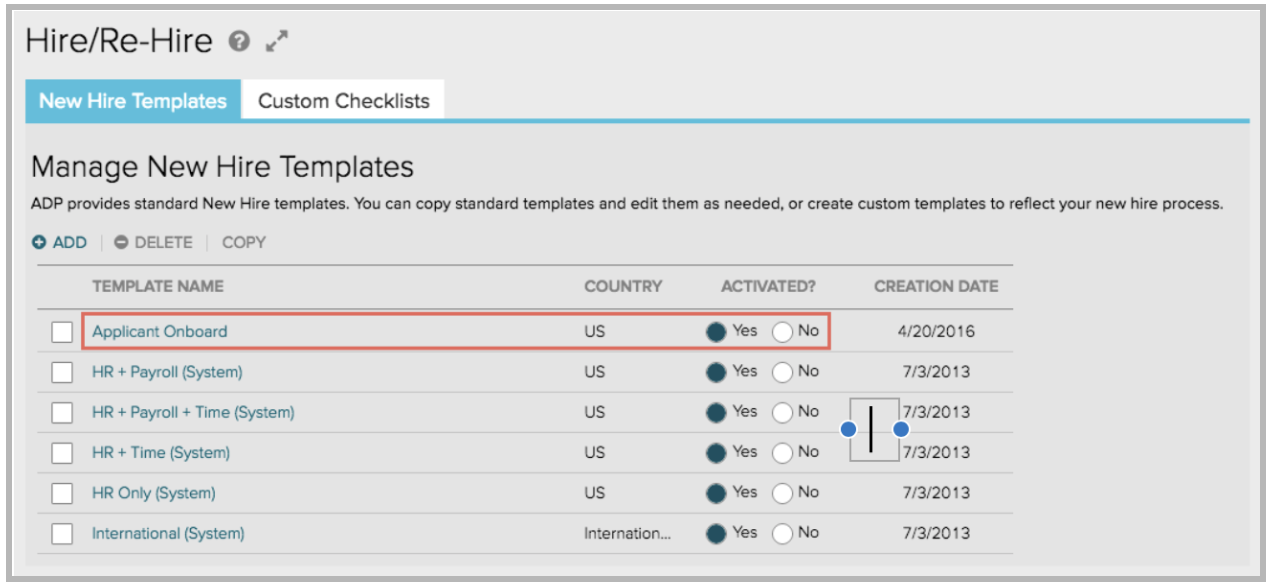Select No to deactivate Applicant Onboard

781,331
